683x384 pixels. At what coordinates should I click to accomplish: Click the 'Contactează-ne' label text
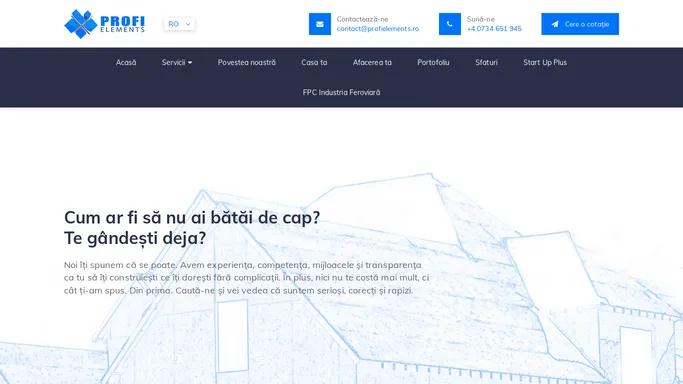point(362,19)
